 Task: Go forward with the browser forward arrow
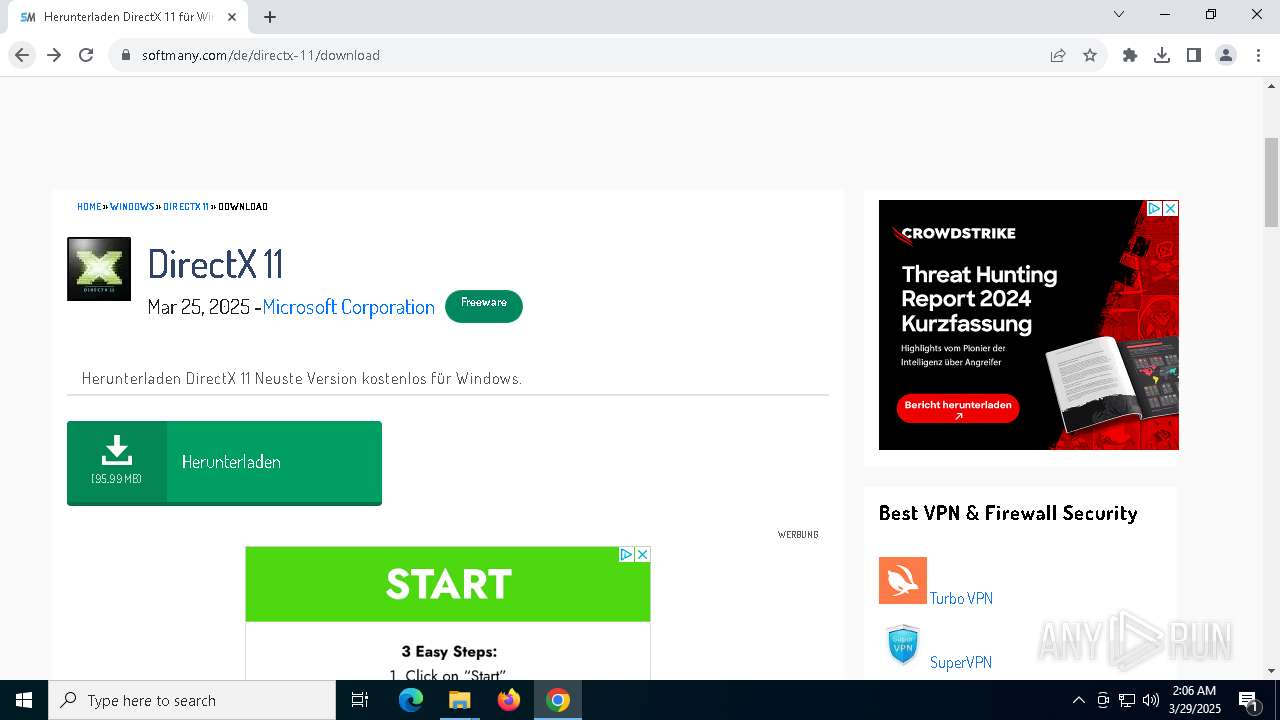click(54, 55)
